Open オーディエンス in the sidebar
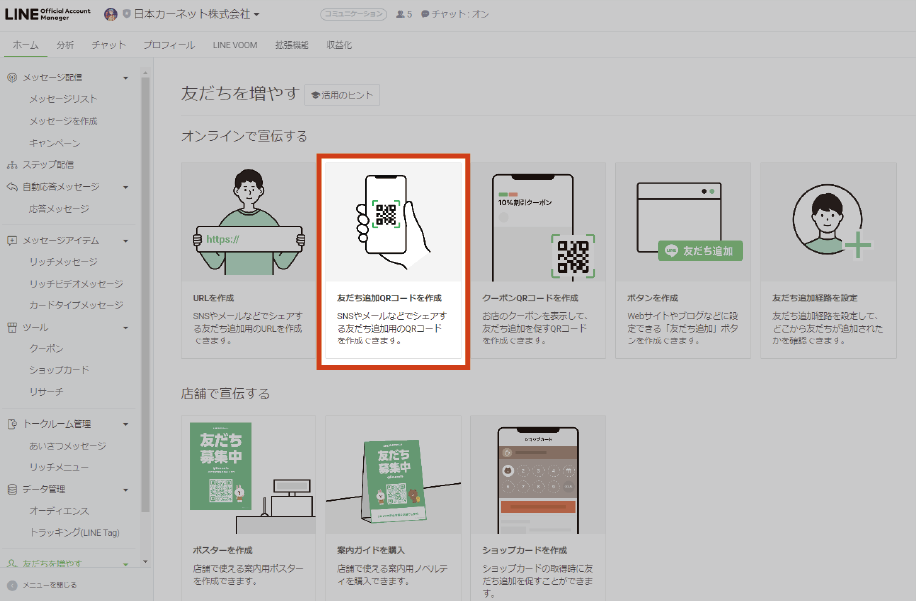 tap(59, 511)
